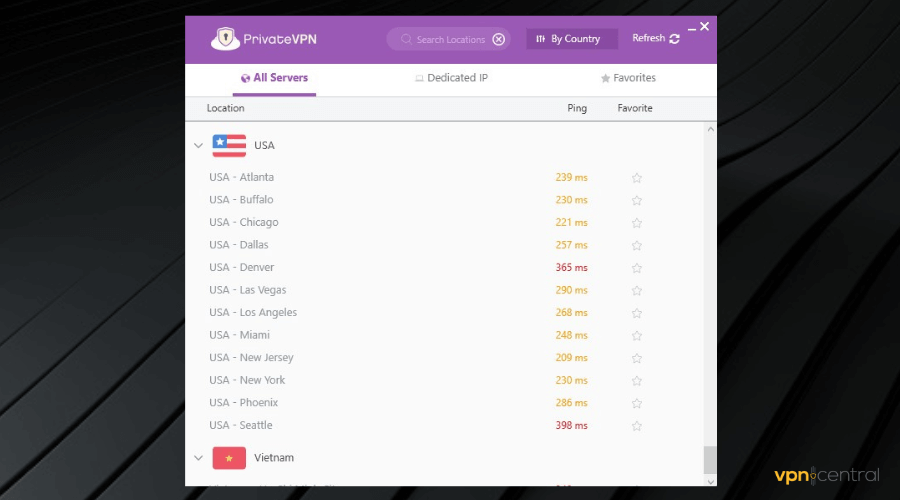Image resolution: width=900 pixels, height=500 pixels.
Task: Click the Vietnam flag icon
Action: click(x=229, y=458)
